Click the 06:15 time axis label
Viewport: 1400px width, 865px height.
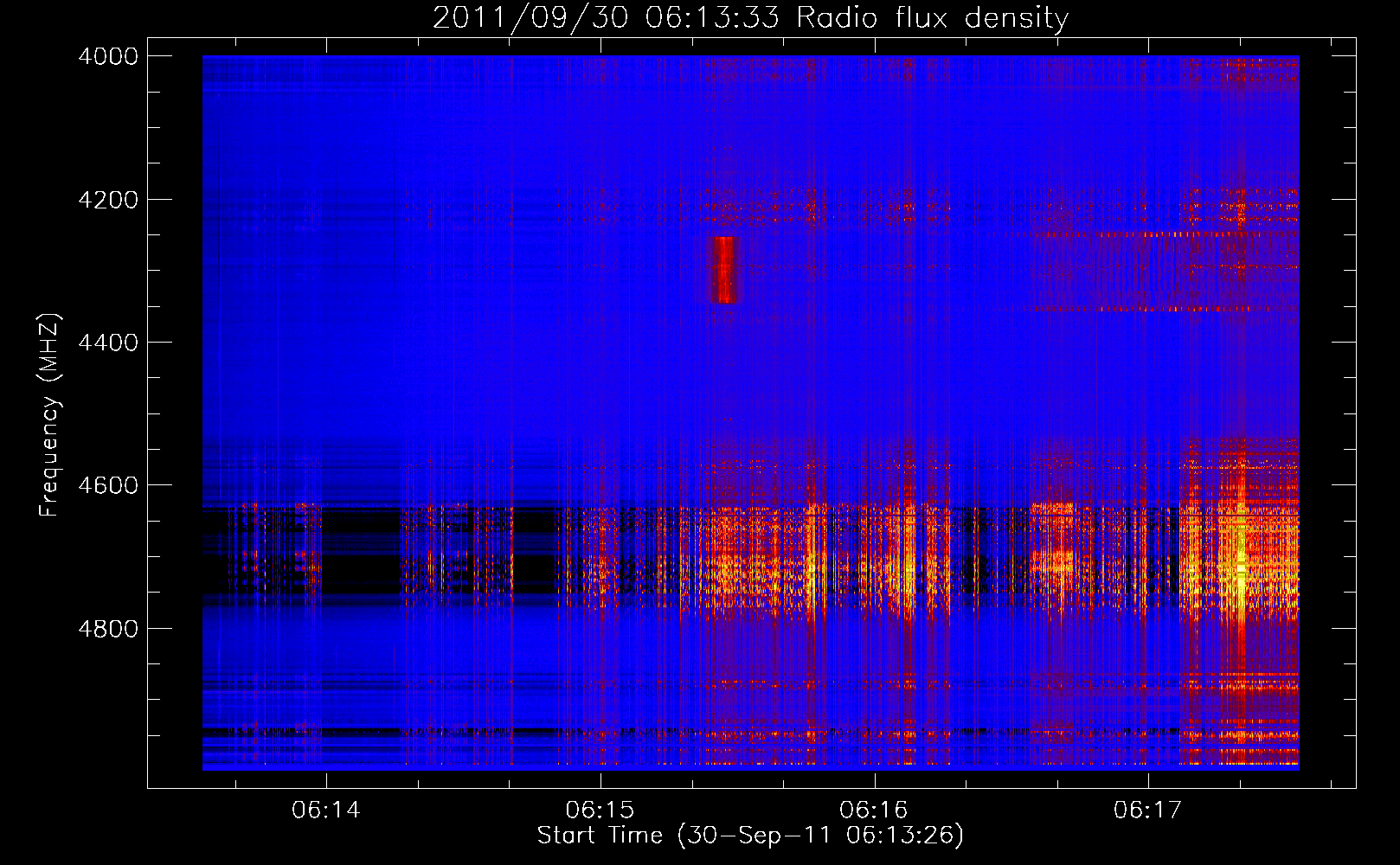pos(600,810)
